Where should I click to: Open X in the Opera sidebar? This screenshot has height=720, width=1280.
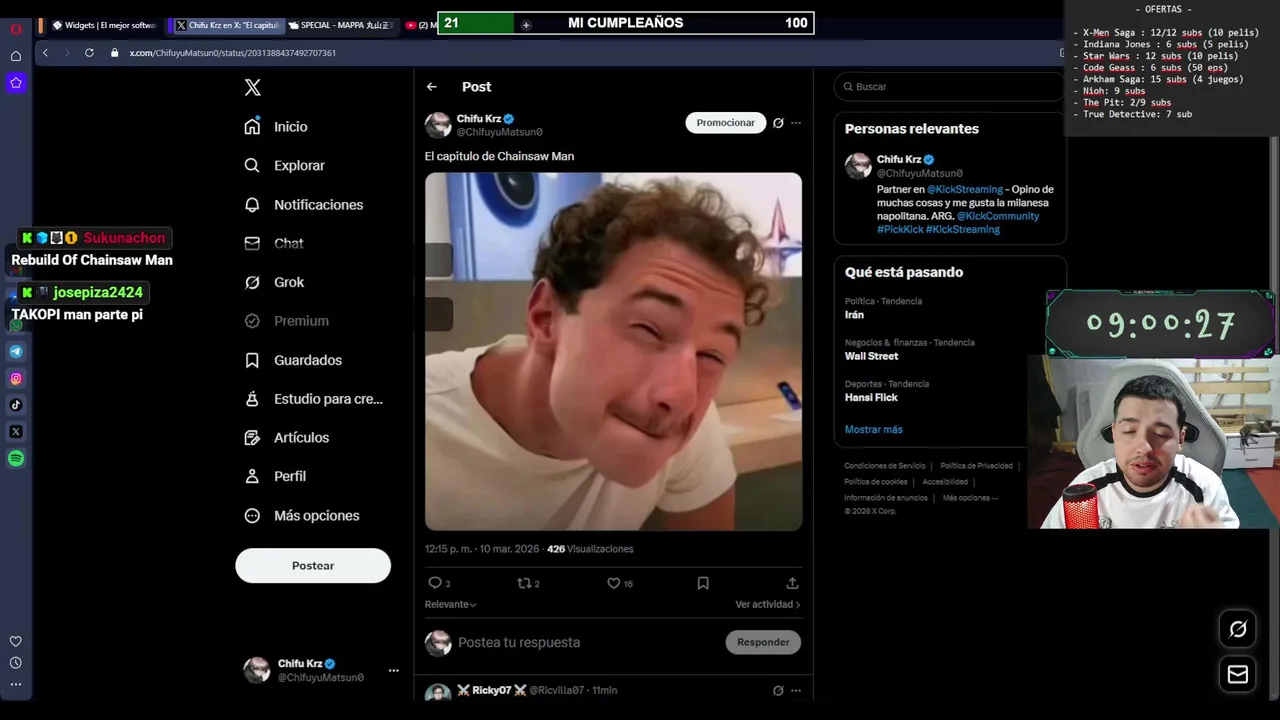[x=16, y=432]
